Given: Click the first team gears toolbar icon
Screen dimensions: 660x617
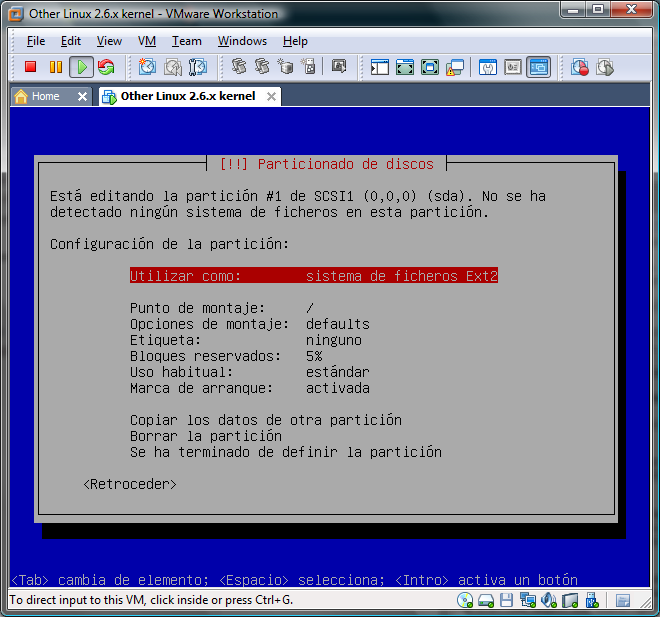Looking at the screenshot, I should pyautogui.click(x=239, y=66).
